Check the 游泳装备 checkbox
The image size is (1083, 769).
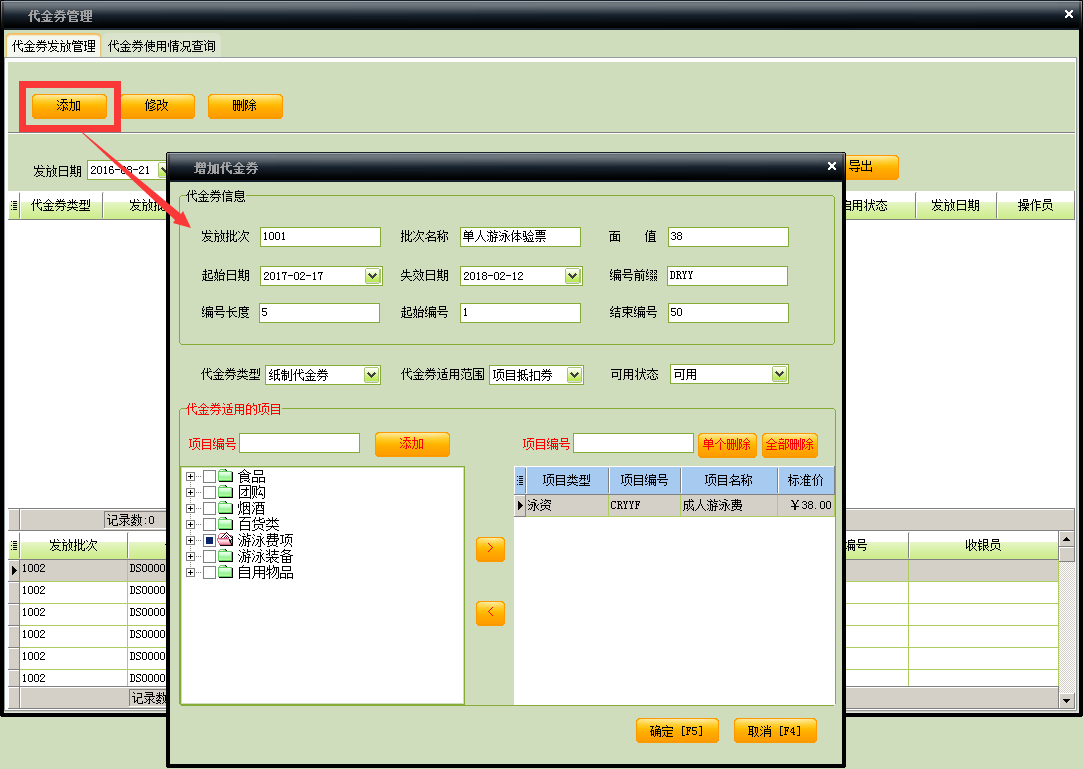pyautogui.click(x=209, y=556)
